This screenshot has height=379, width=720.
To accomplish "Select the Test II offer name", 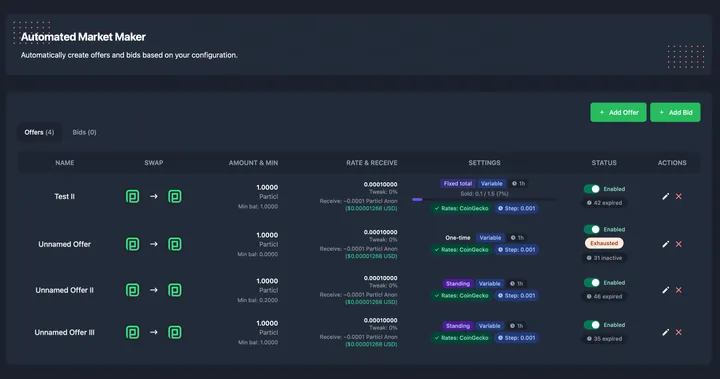I will pos(65,196).
